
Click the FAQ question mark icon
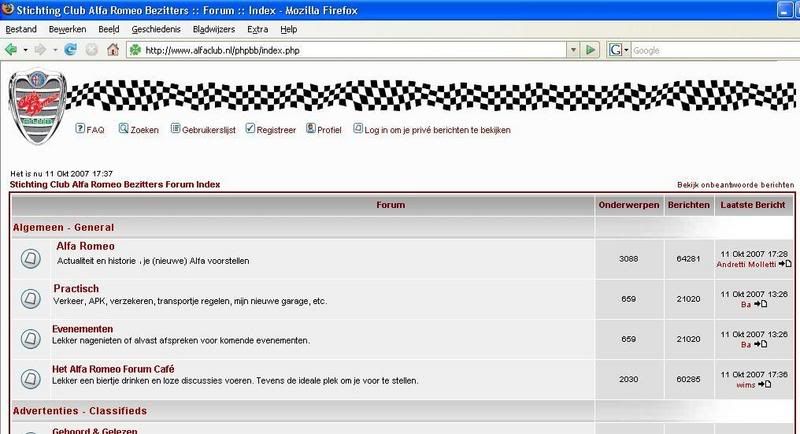pyautogui.click(x=80, y=129)
